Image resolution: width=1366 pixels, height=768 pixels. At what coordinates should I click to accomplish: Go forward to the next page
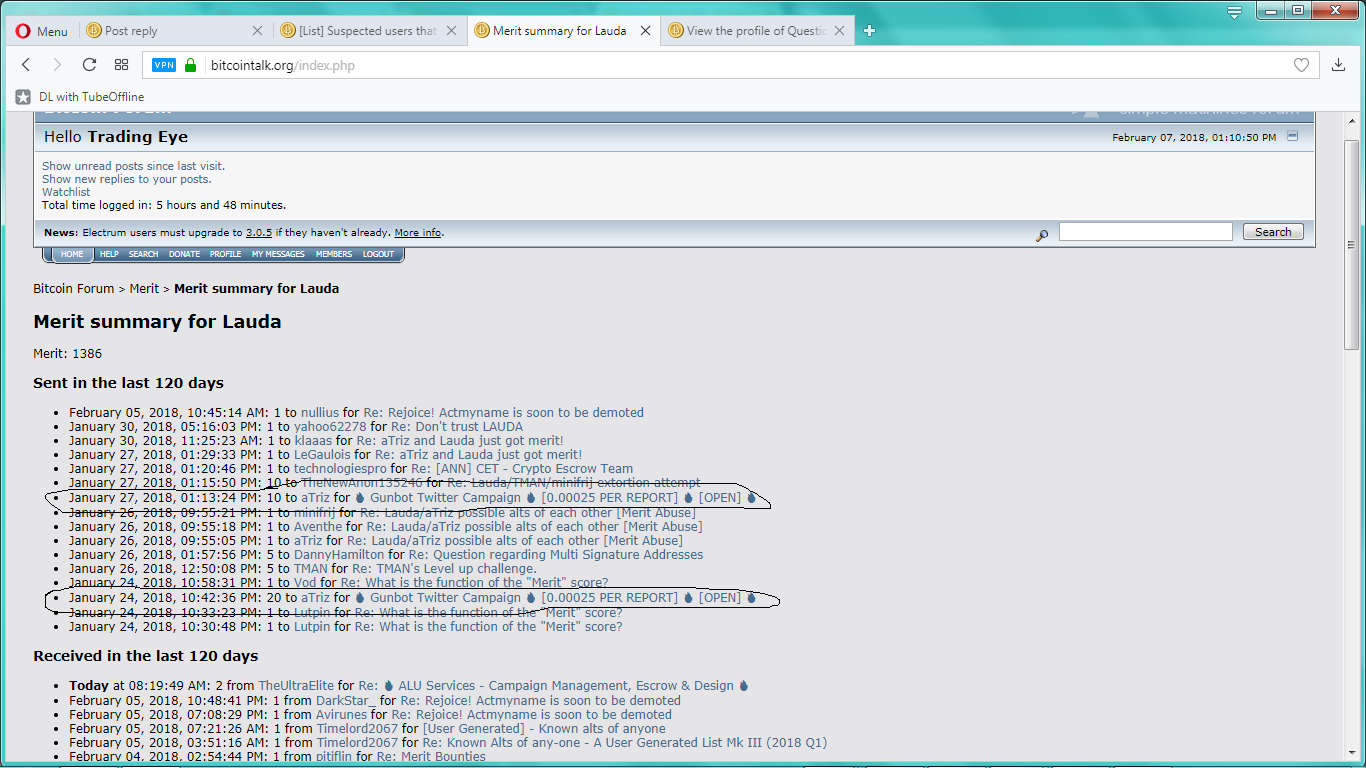[x=57, y=65]
